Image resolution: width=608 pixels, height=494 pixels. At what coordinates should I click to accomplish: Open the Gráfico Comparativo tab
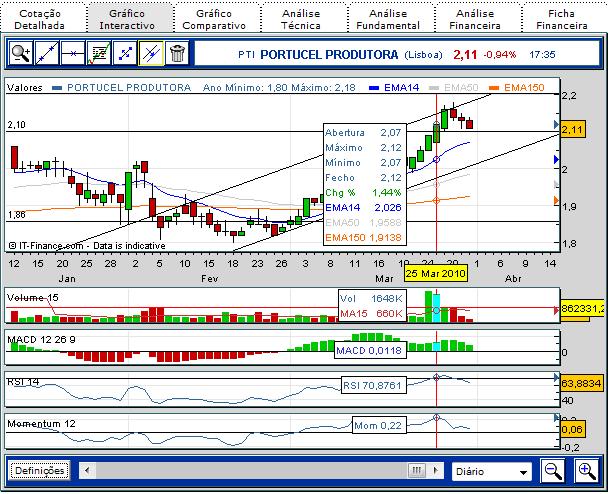[x=214, y=19]
